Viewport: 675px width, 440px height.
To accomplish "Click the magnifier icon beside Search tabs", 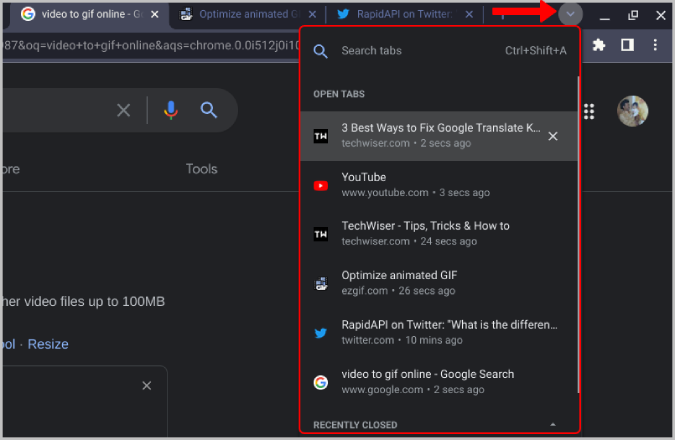I will tap(320, 51).
